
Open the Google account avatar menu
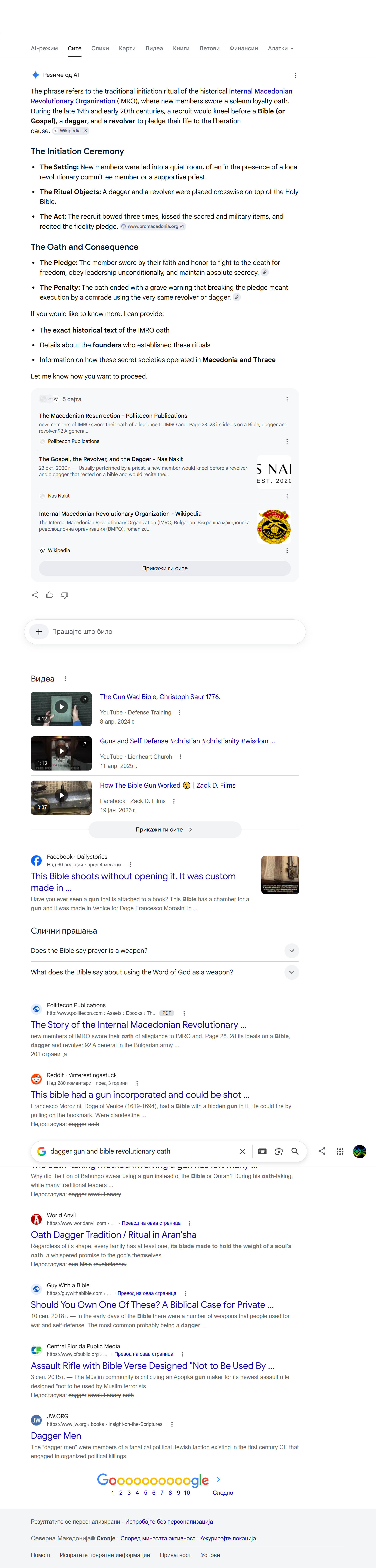[x=360, y=1152]
